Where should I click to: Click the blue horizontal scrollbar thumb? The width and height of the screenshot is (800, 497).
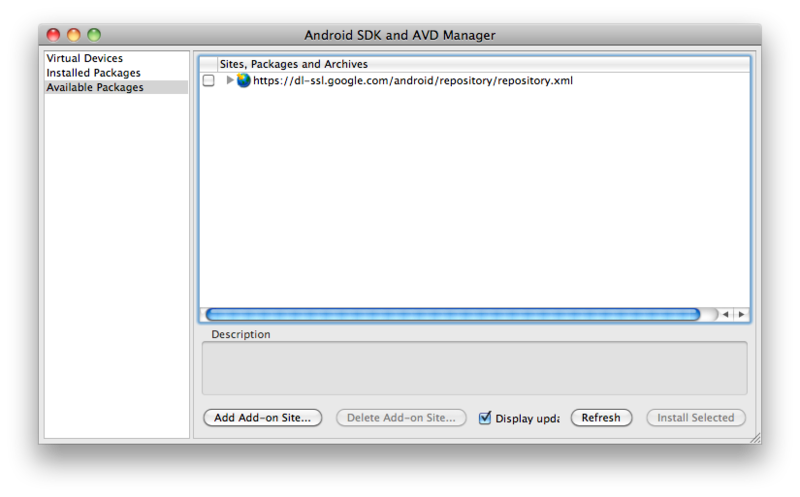pyautogui.click(x=453, y=314)
